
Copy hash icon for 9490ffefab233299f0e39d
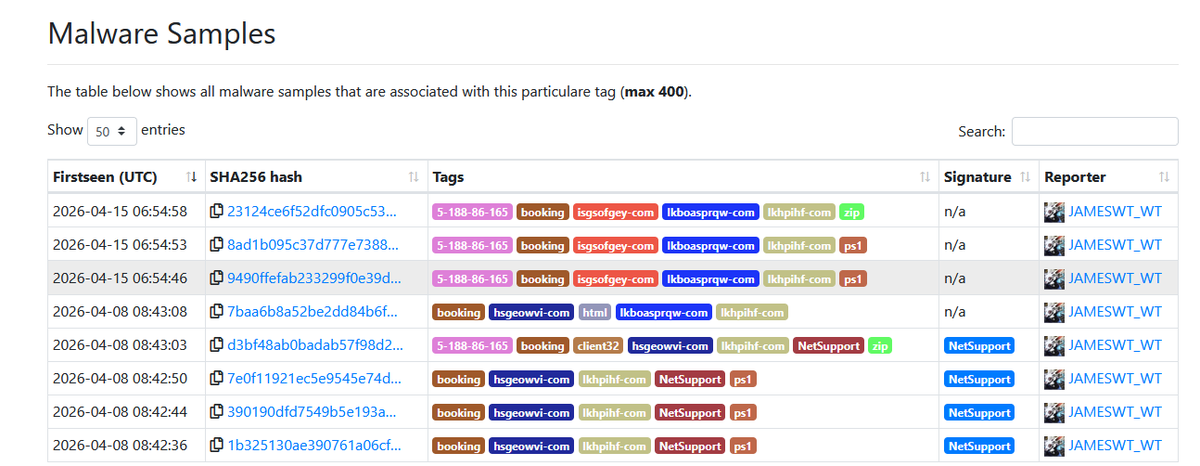[x=217, y=279]
